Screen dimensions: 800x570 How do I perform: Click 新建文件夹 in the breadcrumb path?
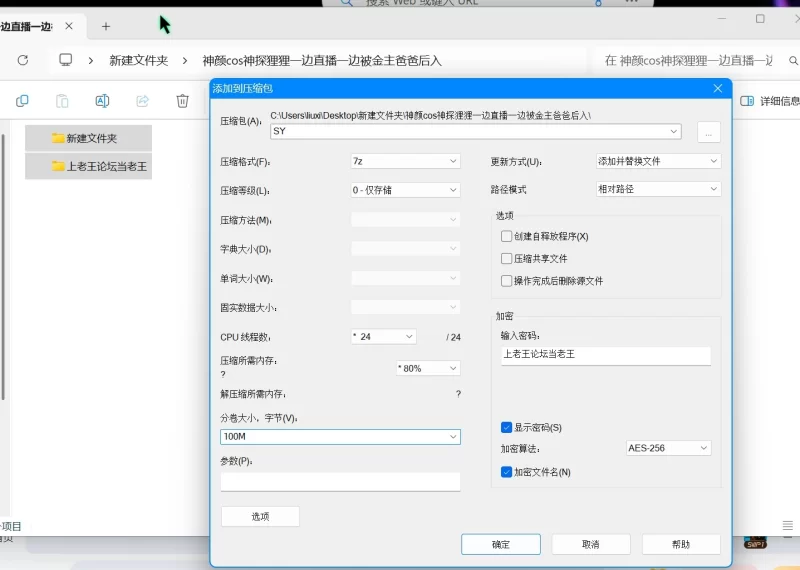pyautogui.click(x=139, y=61)
